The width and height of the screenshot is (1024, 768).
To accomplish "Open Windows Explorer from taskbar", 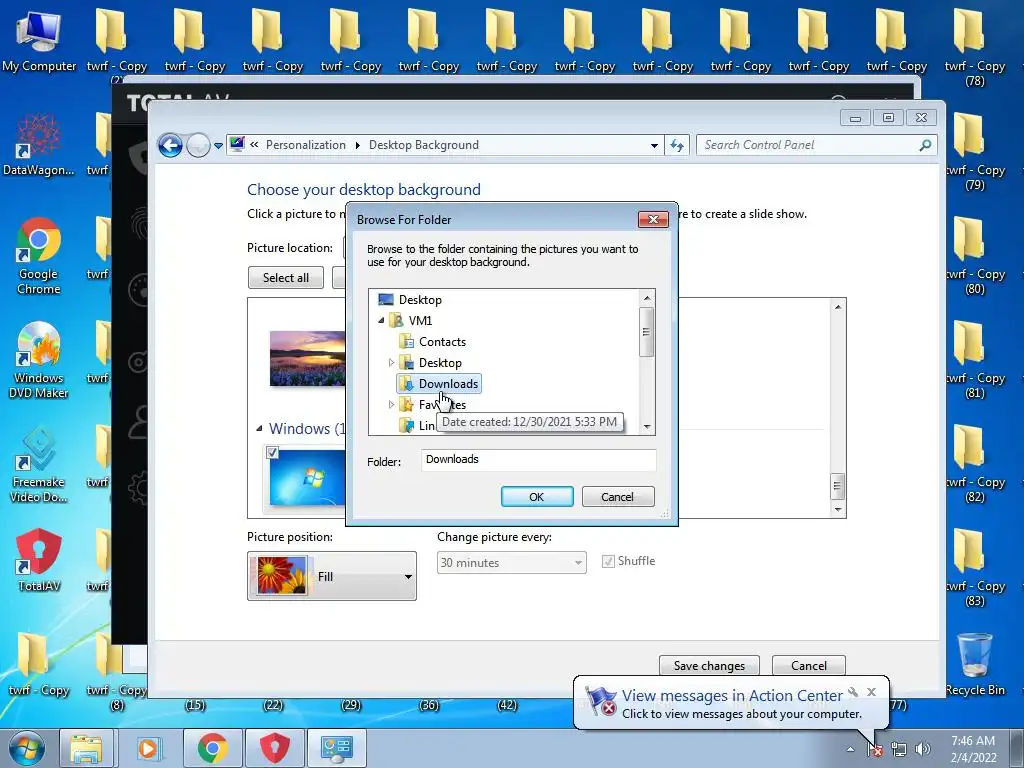I will [x=86, y=748].
